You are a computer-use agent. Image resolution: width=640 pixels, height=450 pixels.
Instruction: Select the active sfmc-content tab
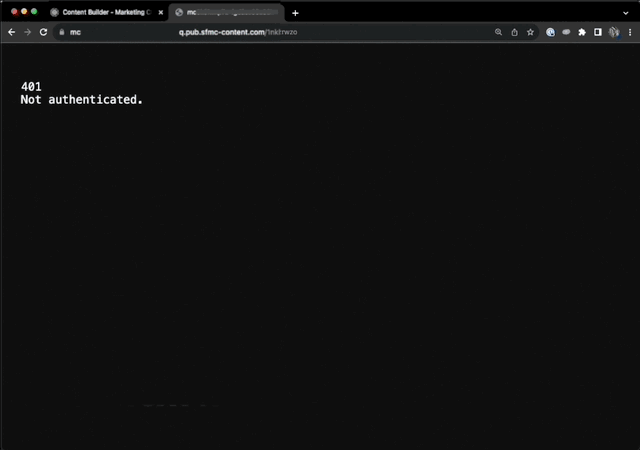click(x=229, y=12)
